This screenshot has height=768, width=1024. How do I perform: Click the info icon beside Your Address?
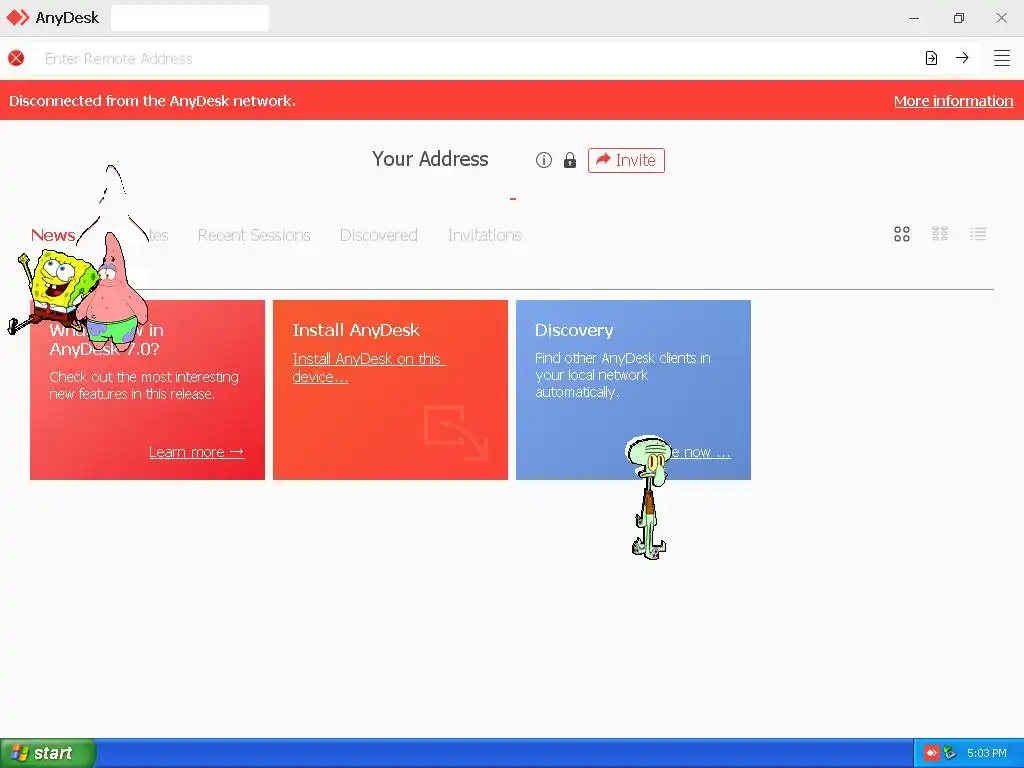click(x=543, y=160)
